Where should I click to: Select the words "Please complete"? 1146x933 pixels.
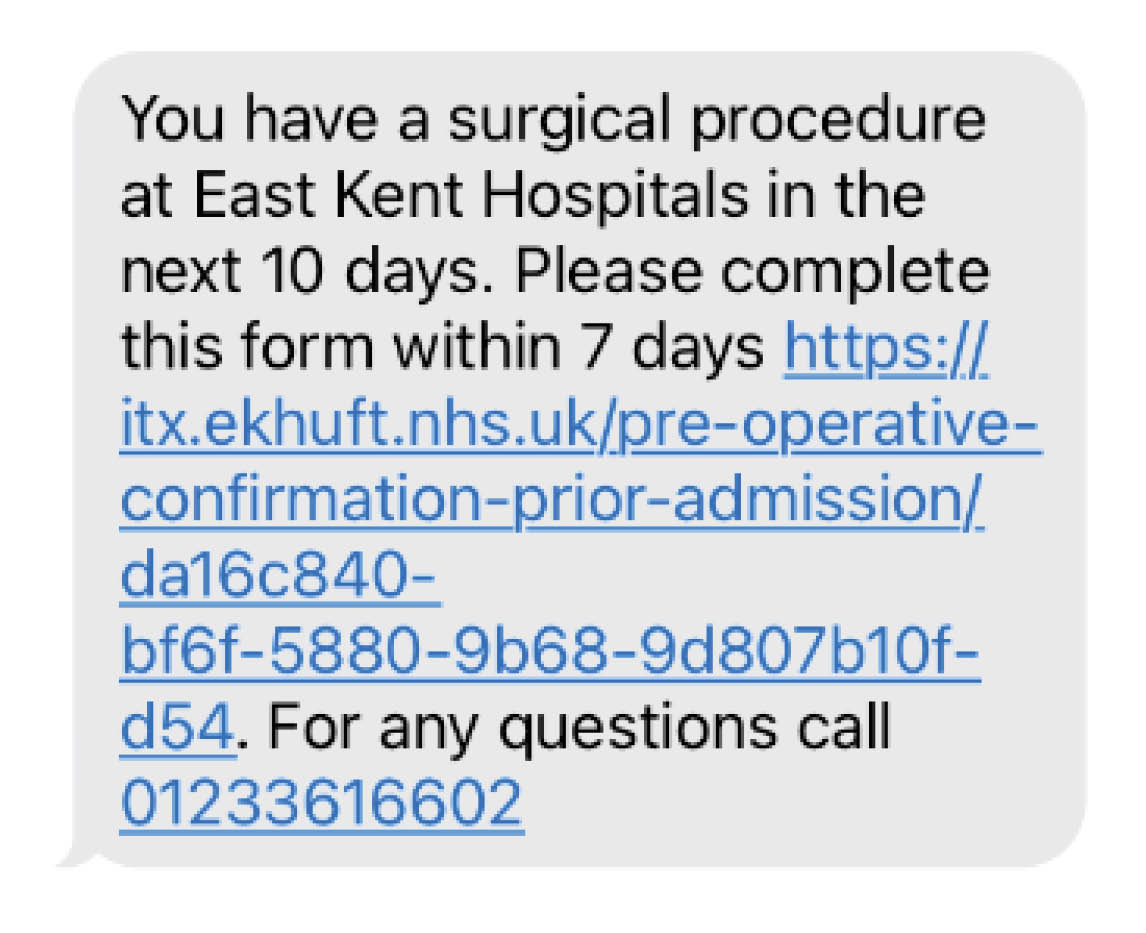click(x=752, y=275)
